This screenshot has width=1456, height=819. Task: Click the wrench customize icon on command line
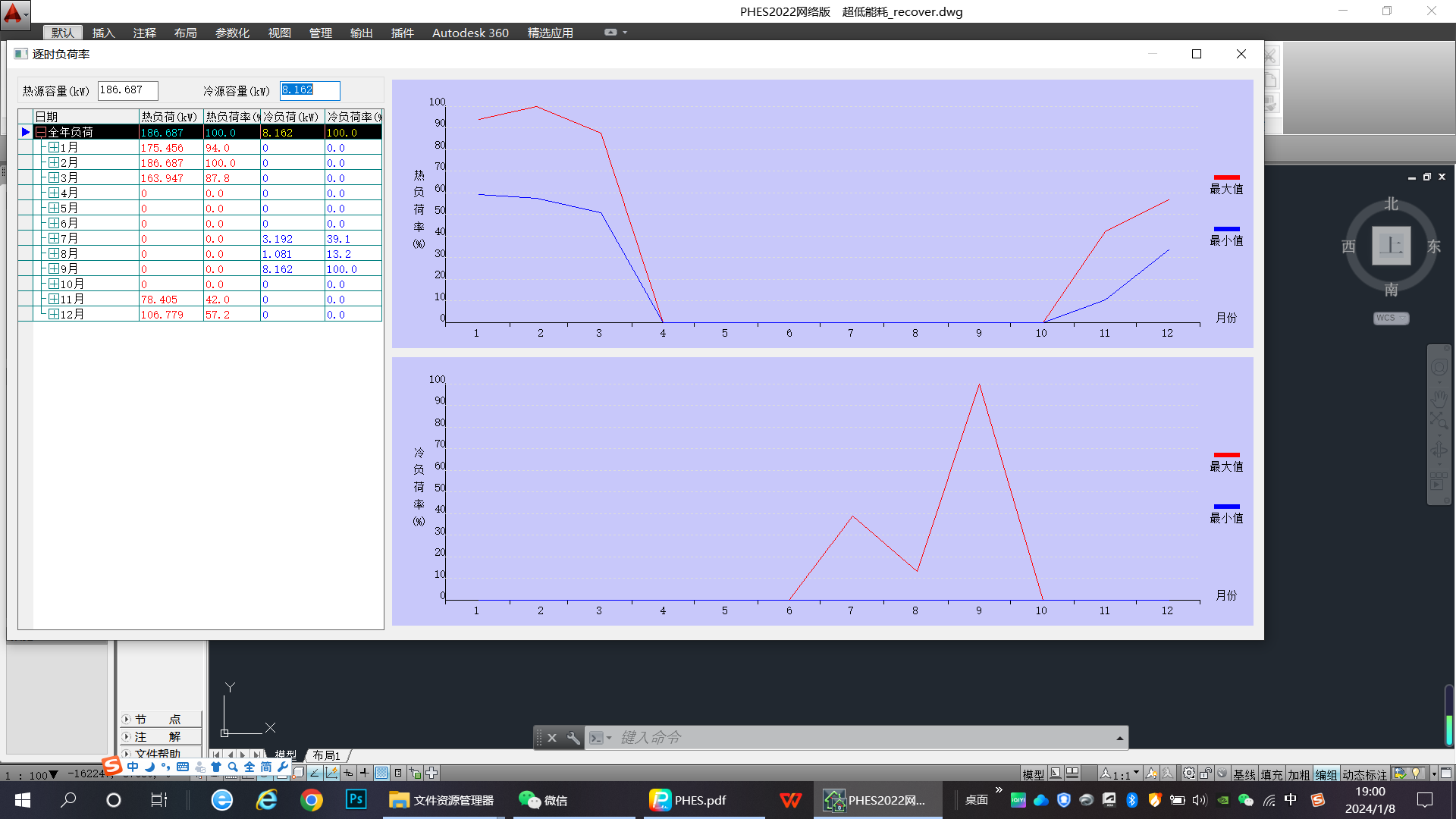pyautogui.click(x=573, y=738)
